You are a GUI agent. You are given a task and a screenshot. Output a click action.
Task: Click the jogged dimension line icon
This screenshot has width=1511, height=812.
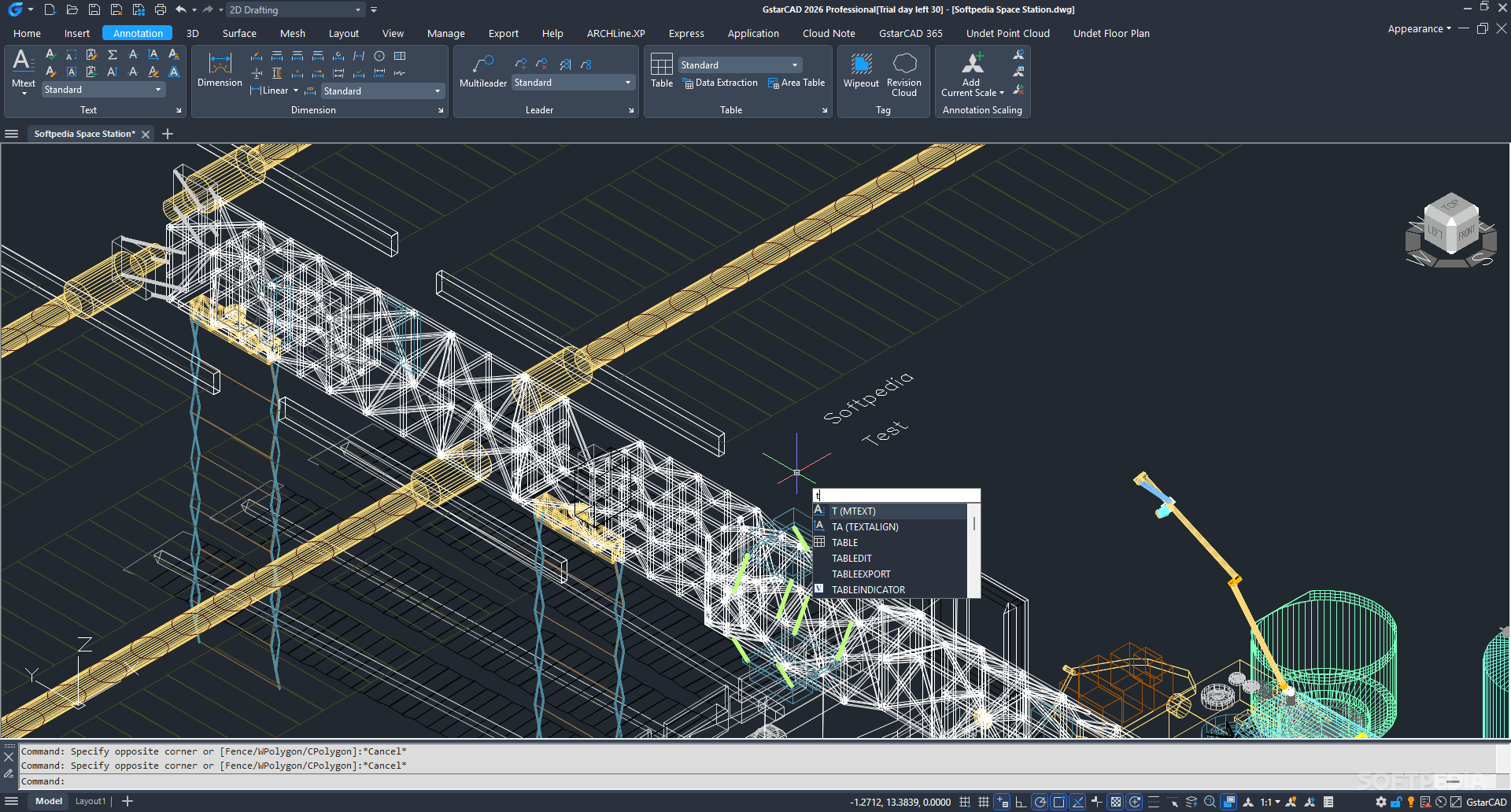pos(400,73)
